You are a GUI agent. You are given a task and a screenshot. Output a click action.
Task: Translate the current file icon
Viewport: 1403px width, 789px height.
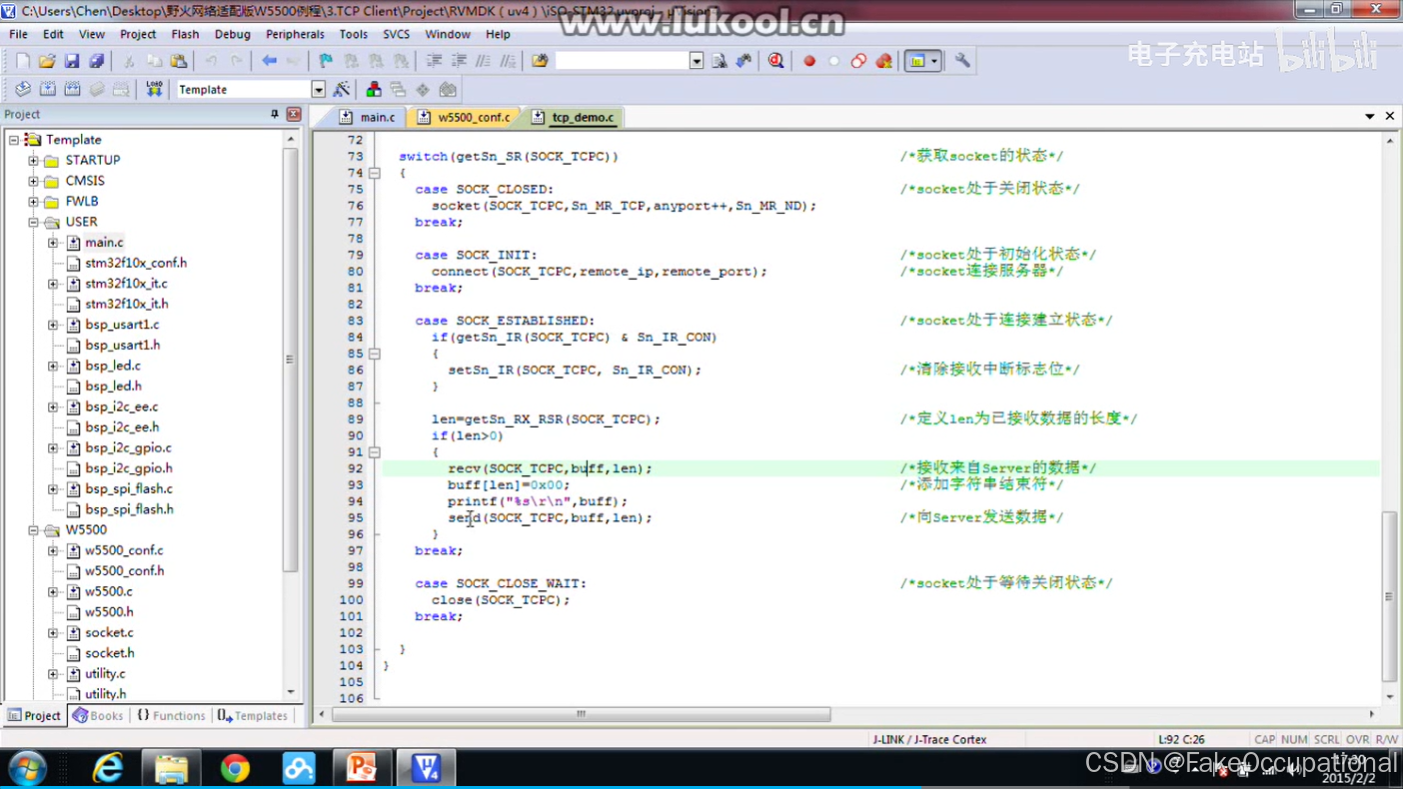(x=22, y=90)
